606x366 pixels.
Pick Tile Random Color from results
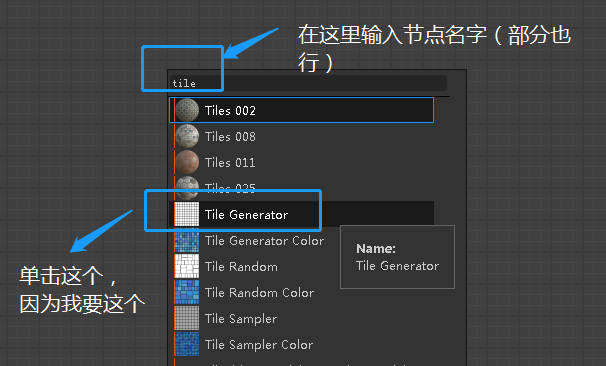pyautogui.click(x=259, y=292)
